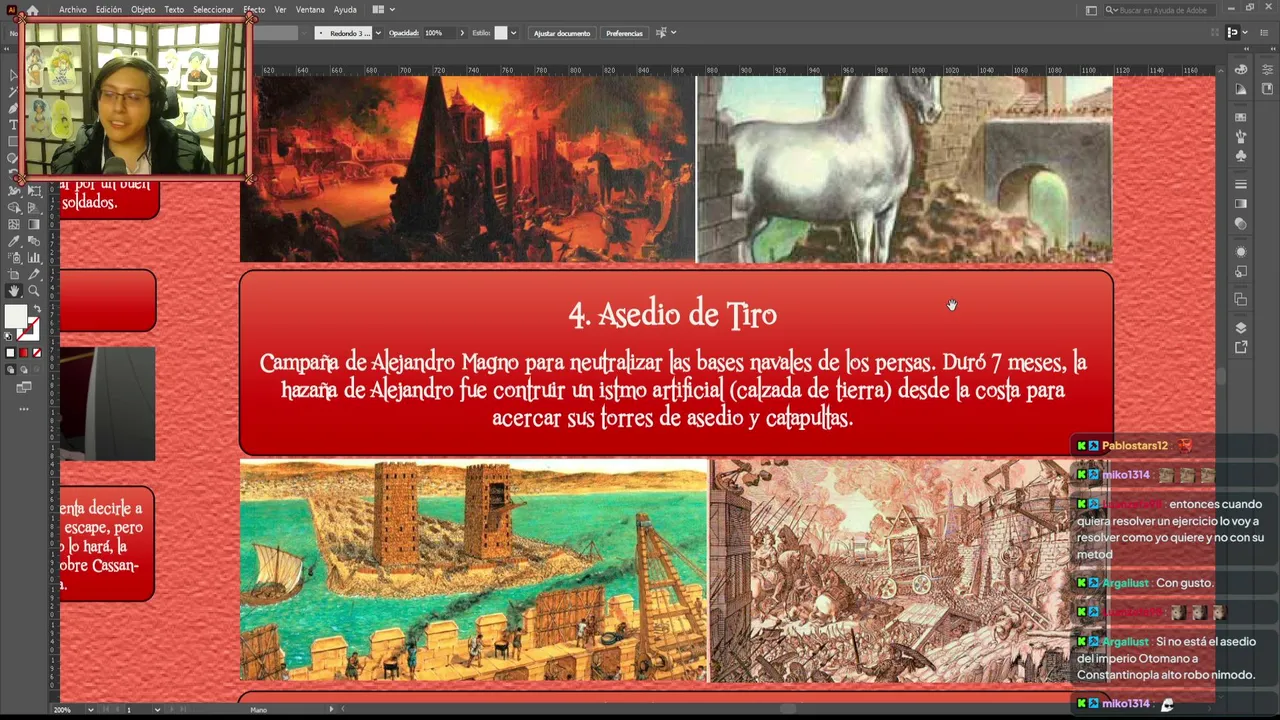Select the Blend tool
This screenshot has height=720, width=1280.
pos(33,241)
